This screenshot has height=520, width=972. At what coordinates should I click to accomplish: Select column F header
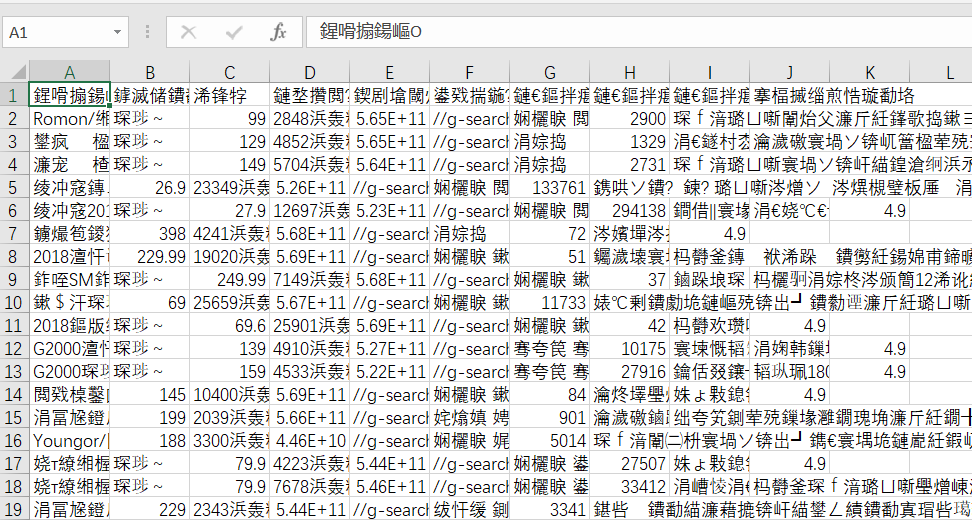(469, 73)
